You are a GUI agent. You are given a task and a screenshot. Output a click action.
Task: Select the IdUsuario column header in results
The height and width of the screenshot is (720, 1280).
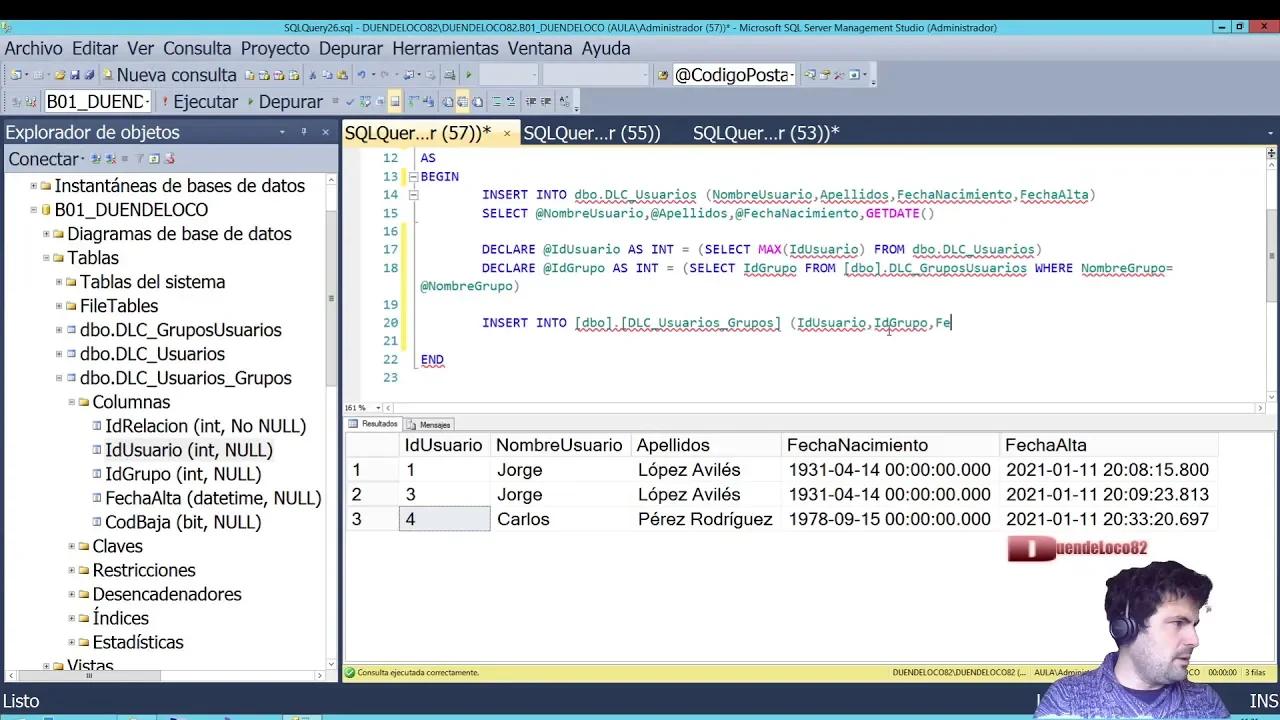(x=443, y=445)
